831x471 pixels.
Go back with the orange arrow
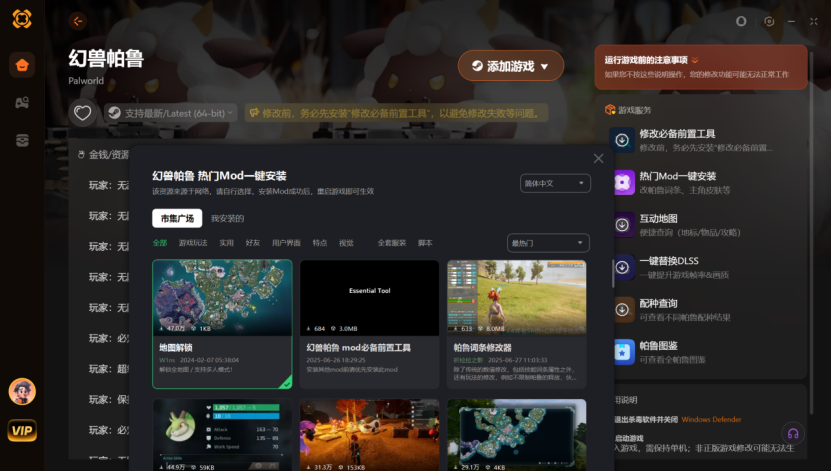(x=78, y=21)
